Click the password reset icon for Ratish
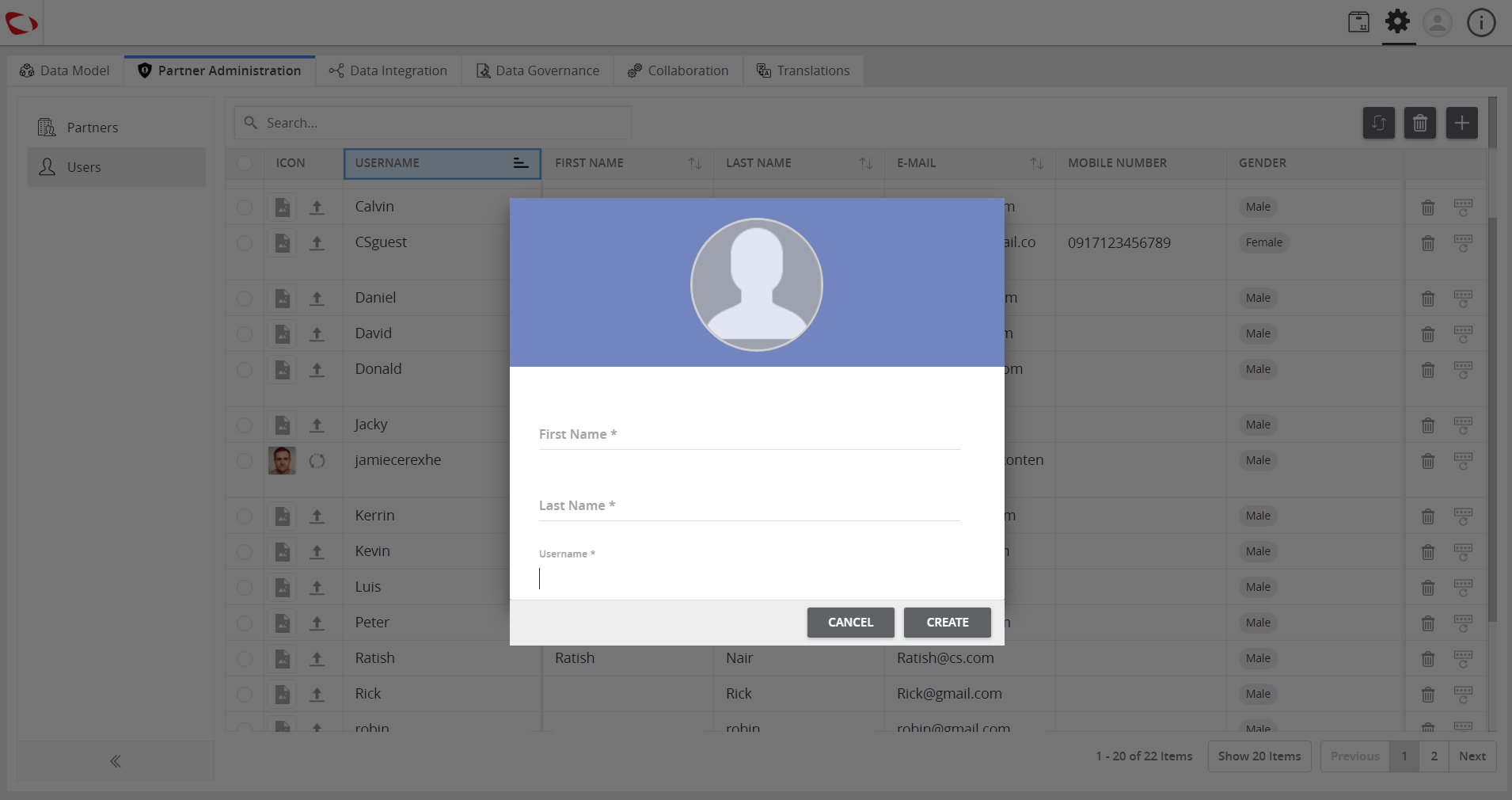 click(1463, 659)
